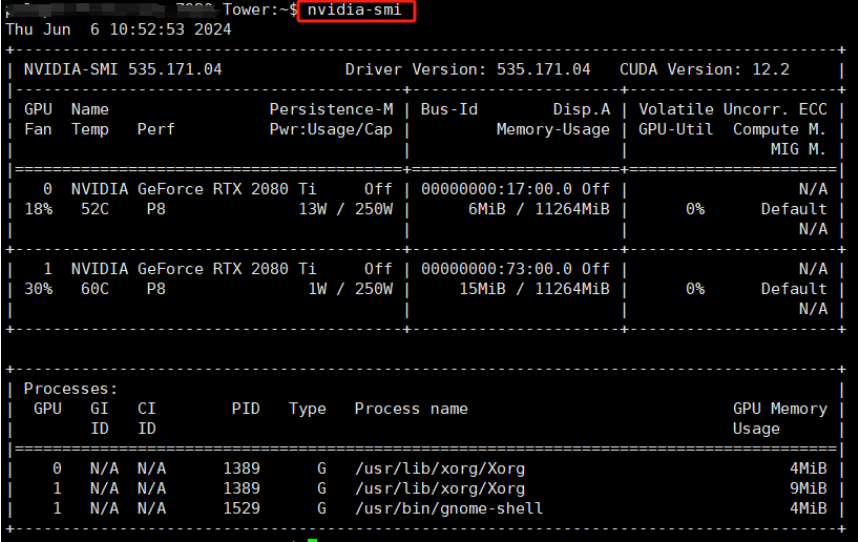Click the Pwr:Usage/Cap header

pos(331,130)
